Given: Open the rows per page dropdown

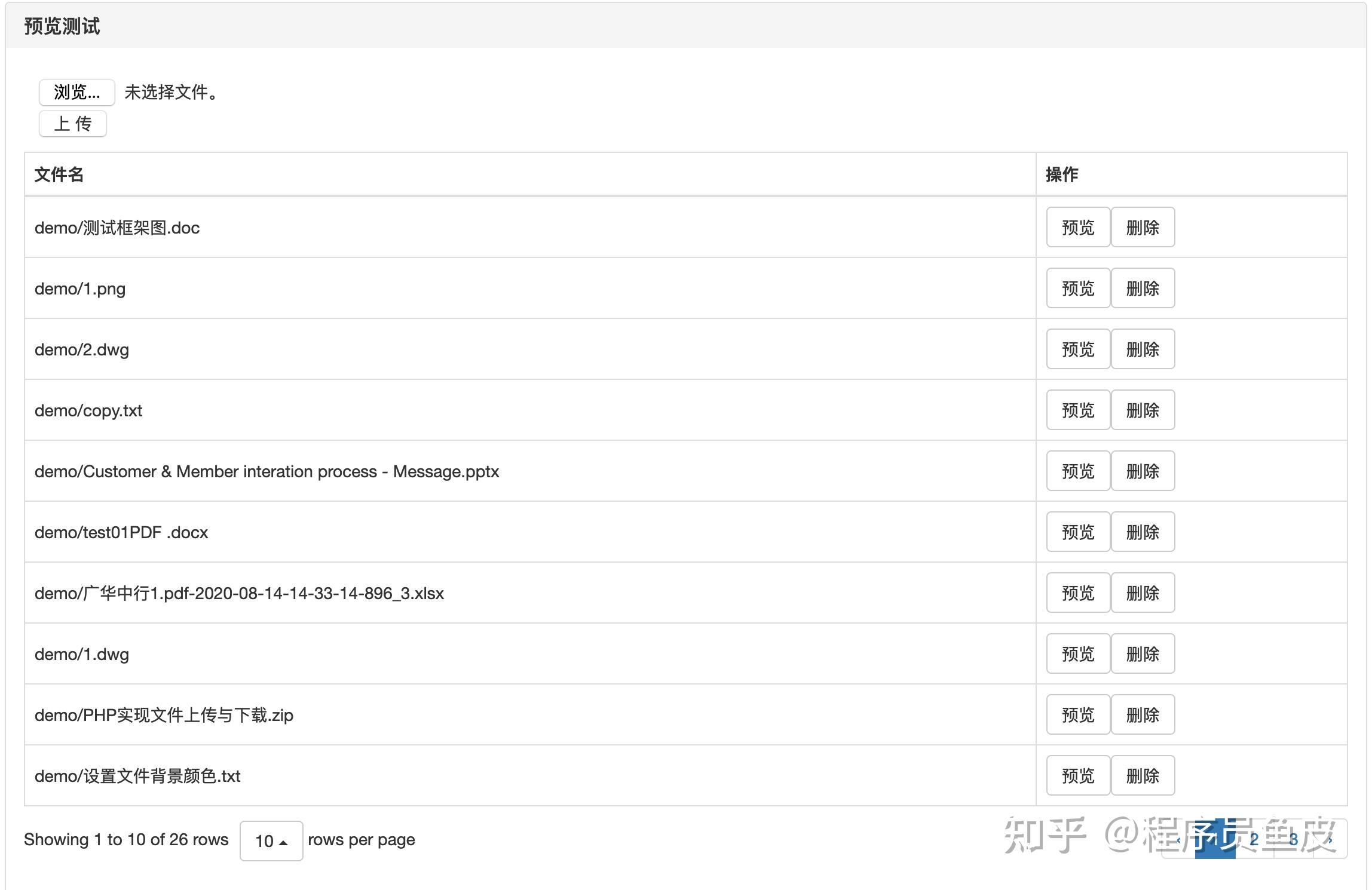Looking at the screenshot, I should pos(271,840).
